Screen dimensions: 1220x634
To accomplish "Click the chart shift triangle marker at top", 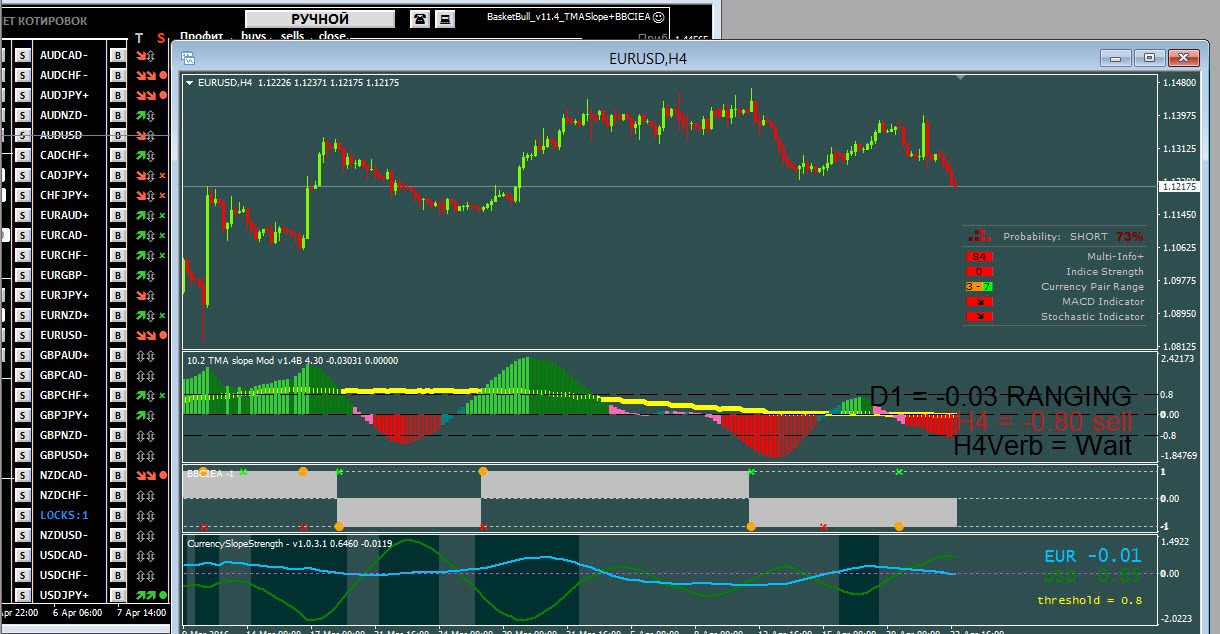I will pos(961,77).
